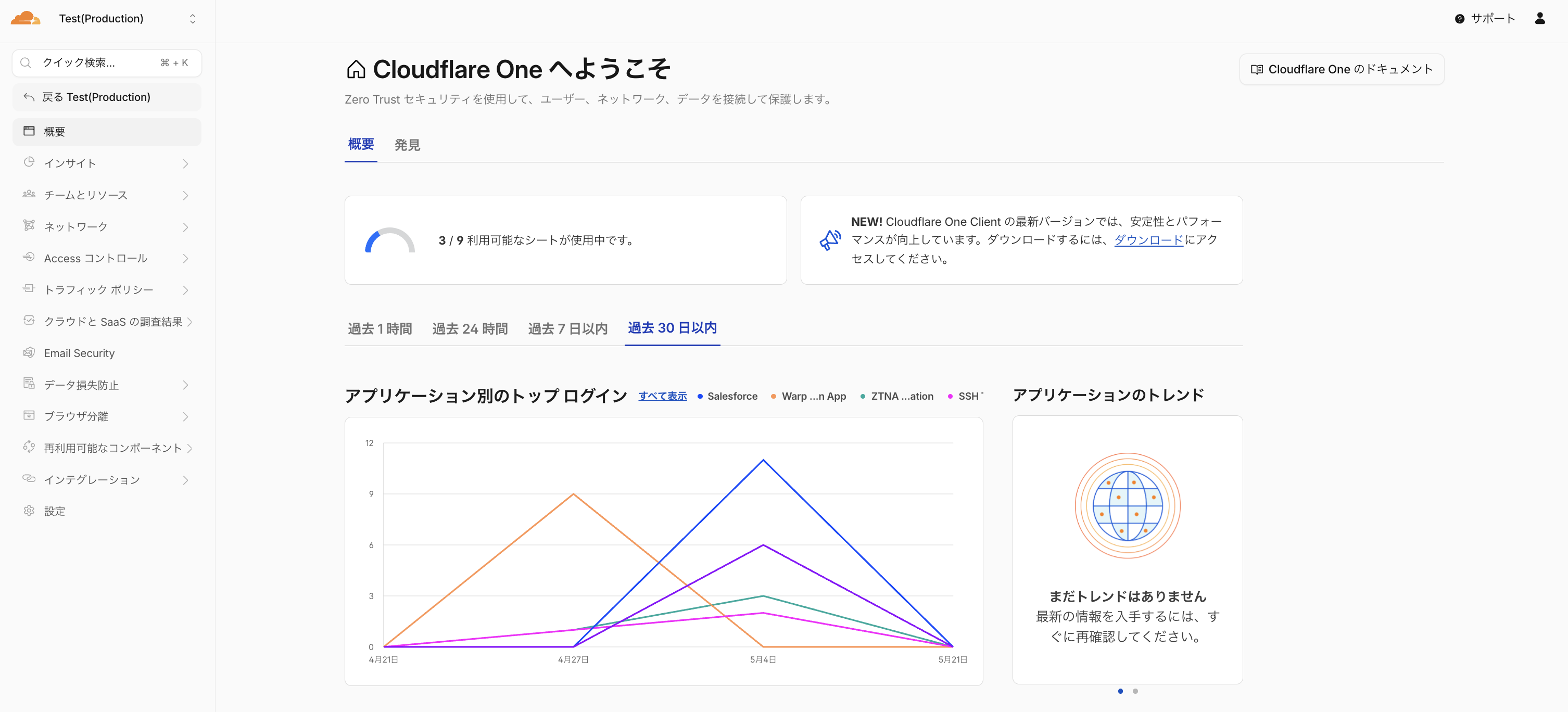The image size is (1568, 712).
Task: Toggle the Salesforce legend series
Action: pyautogui.click(x=727, y=396)
